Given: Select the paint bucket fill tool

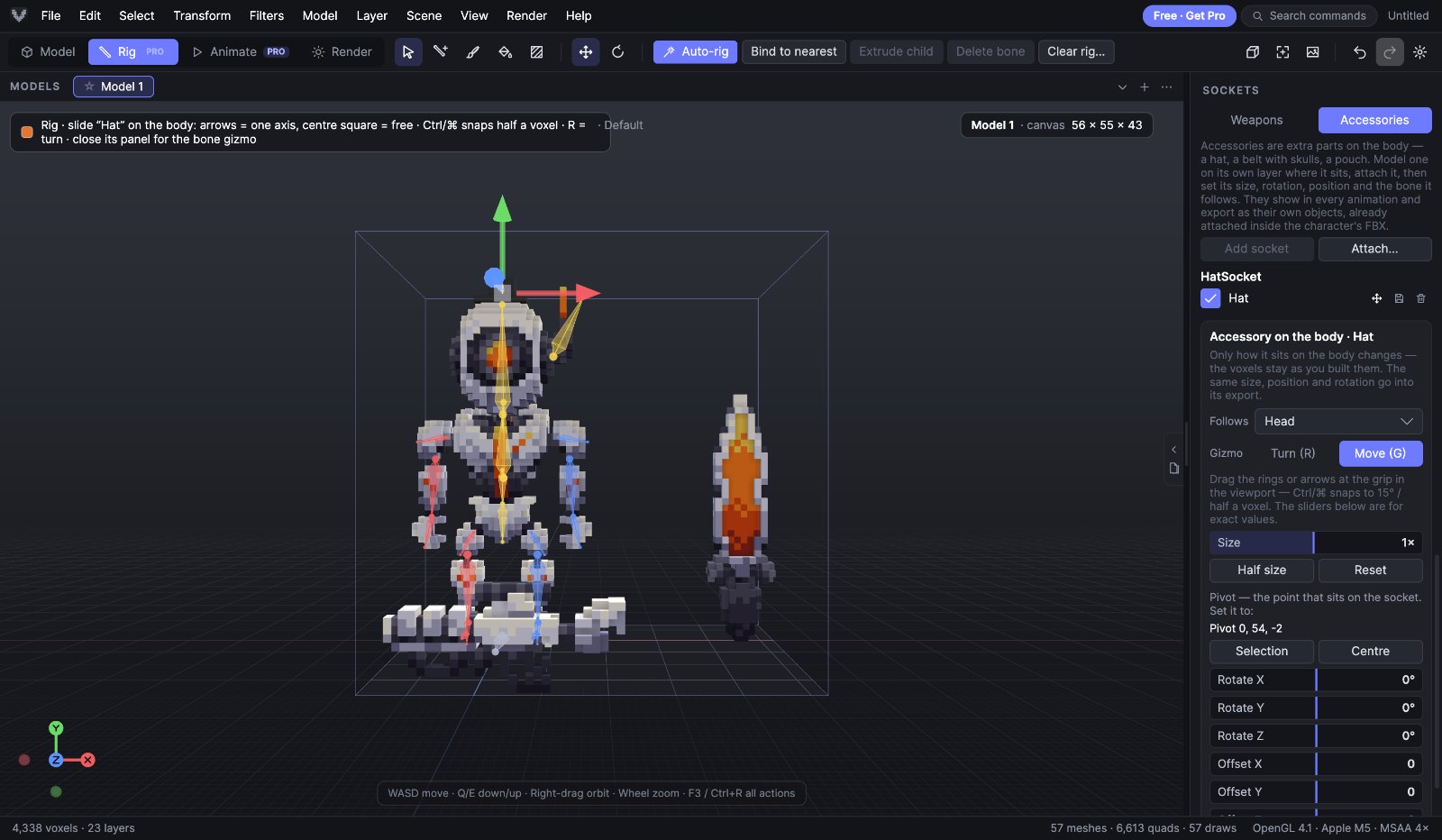Looking at the screenshot, I should (505, 52).
